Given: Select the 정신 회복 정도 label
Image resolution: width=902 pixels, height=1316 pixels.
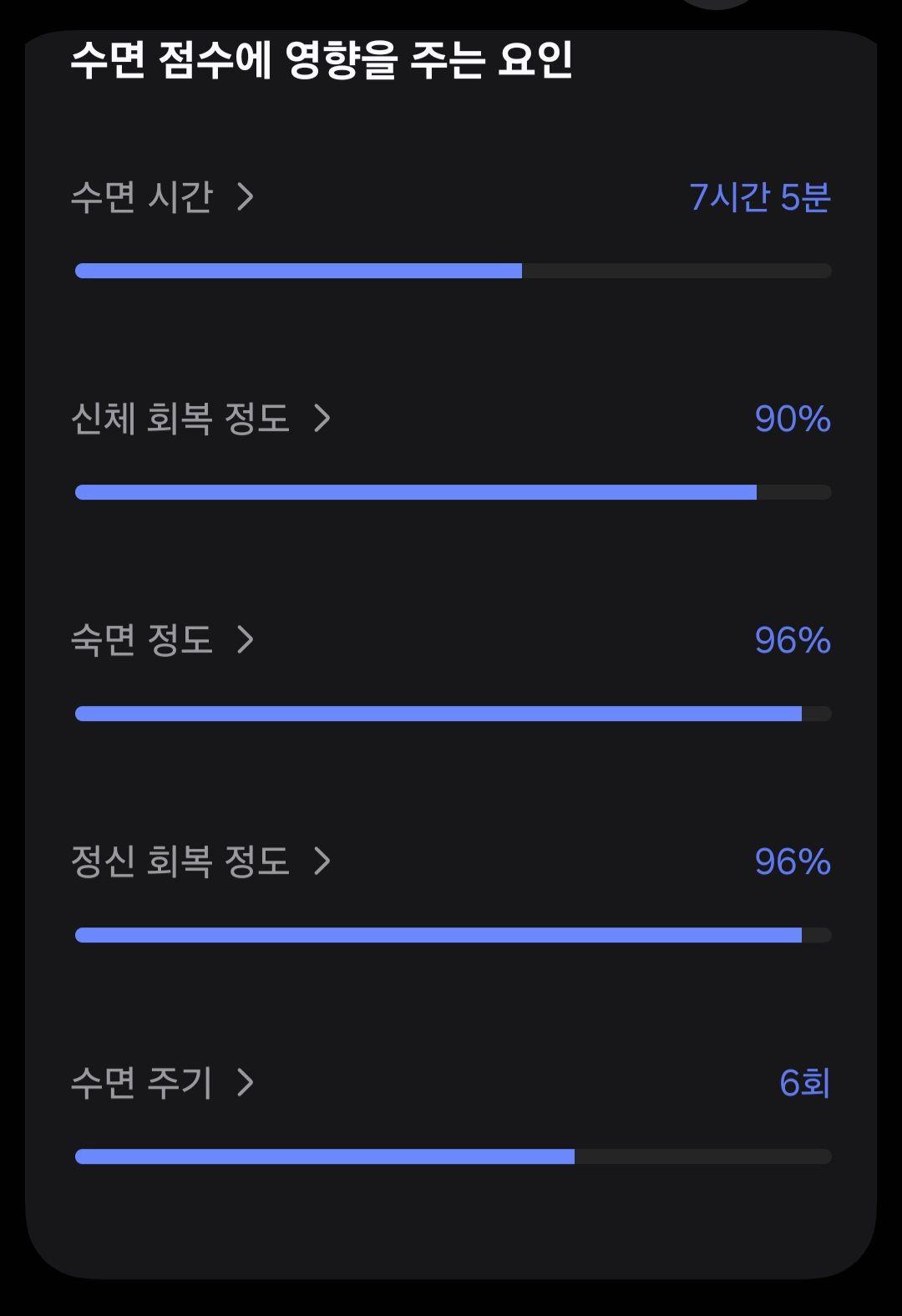Looking at the screenshot, I should point(180,861).
